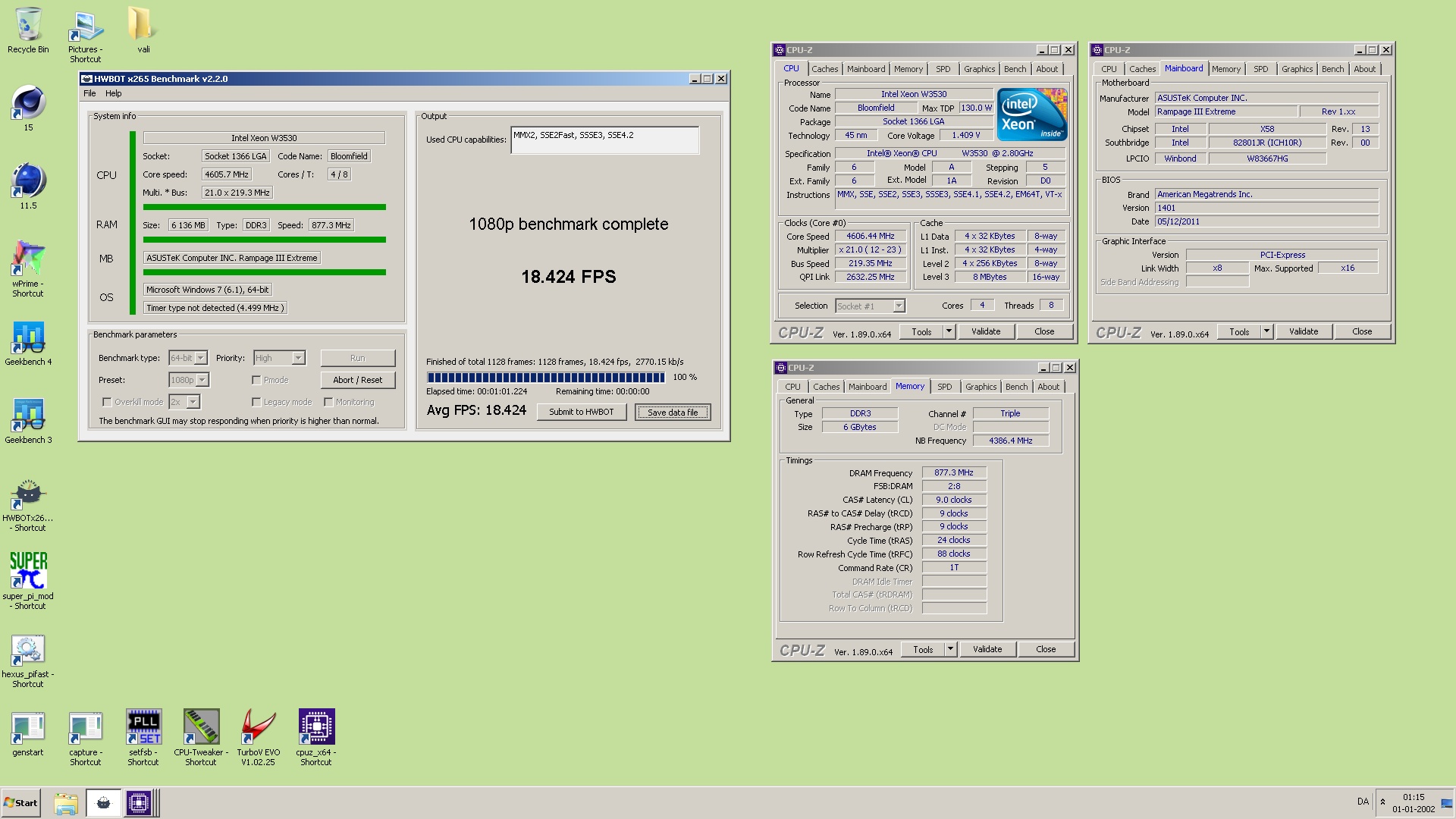
Task: Click Save data file button
Action: [673, 412]
